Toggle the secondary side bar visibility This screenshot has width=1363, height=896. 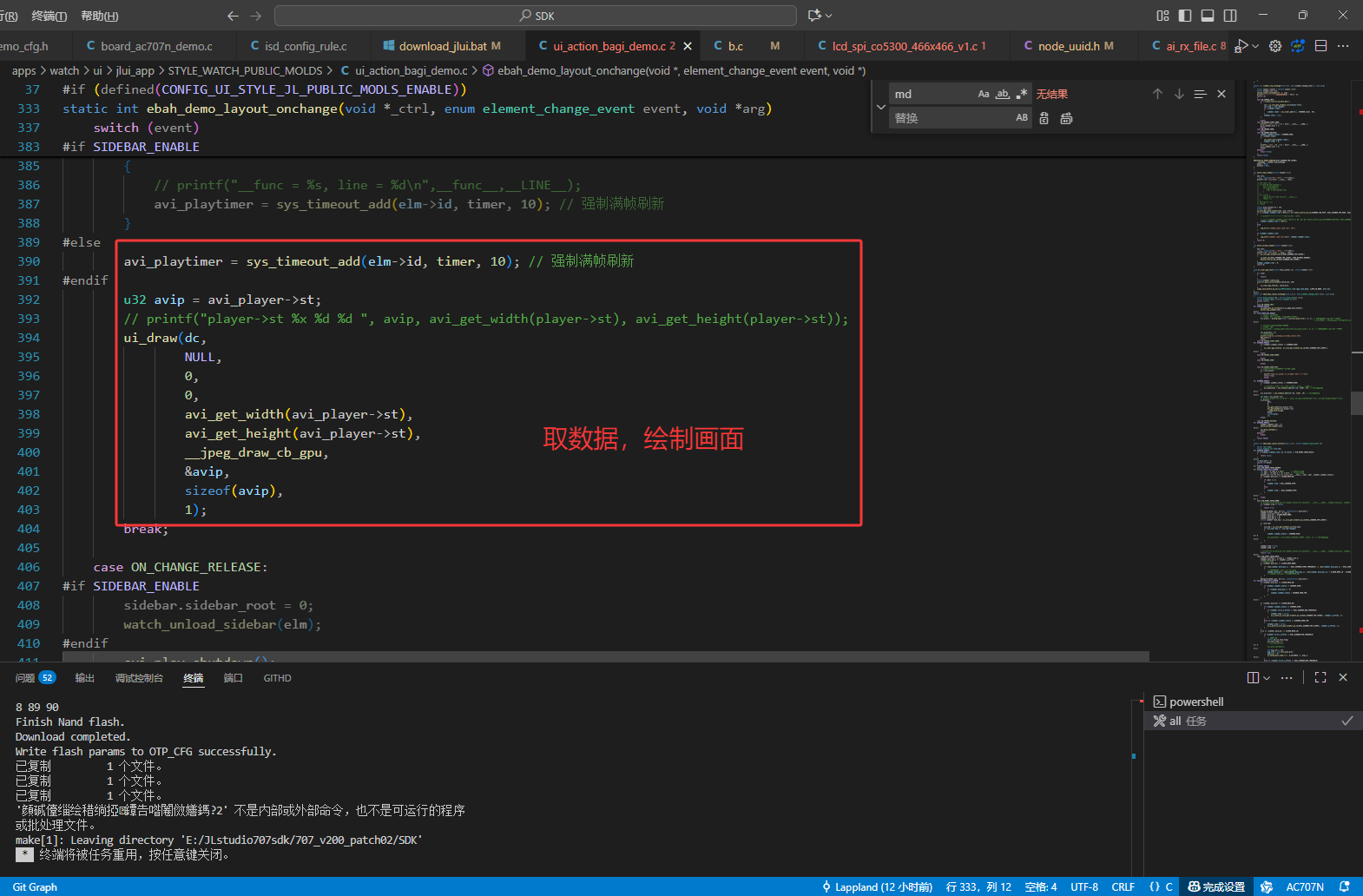pyautogui.click(x=1230, y=16)
